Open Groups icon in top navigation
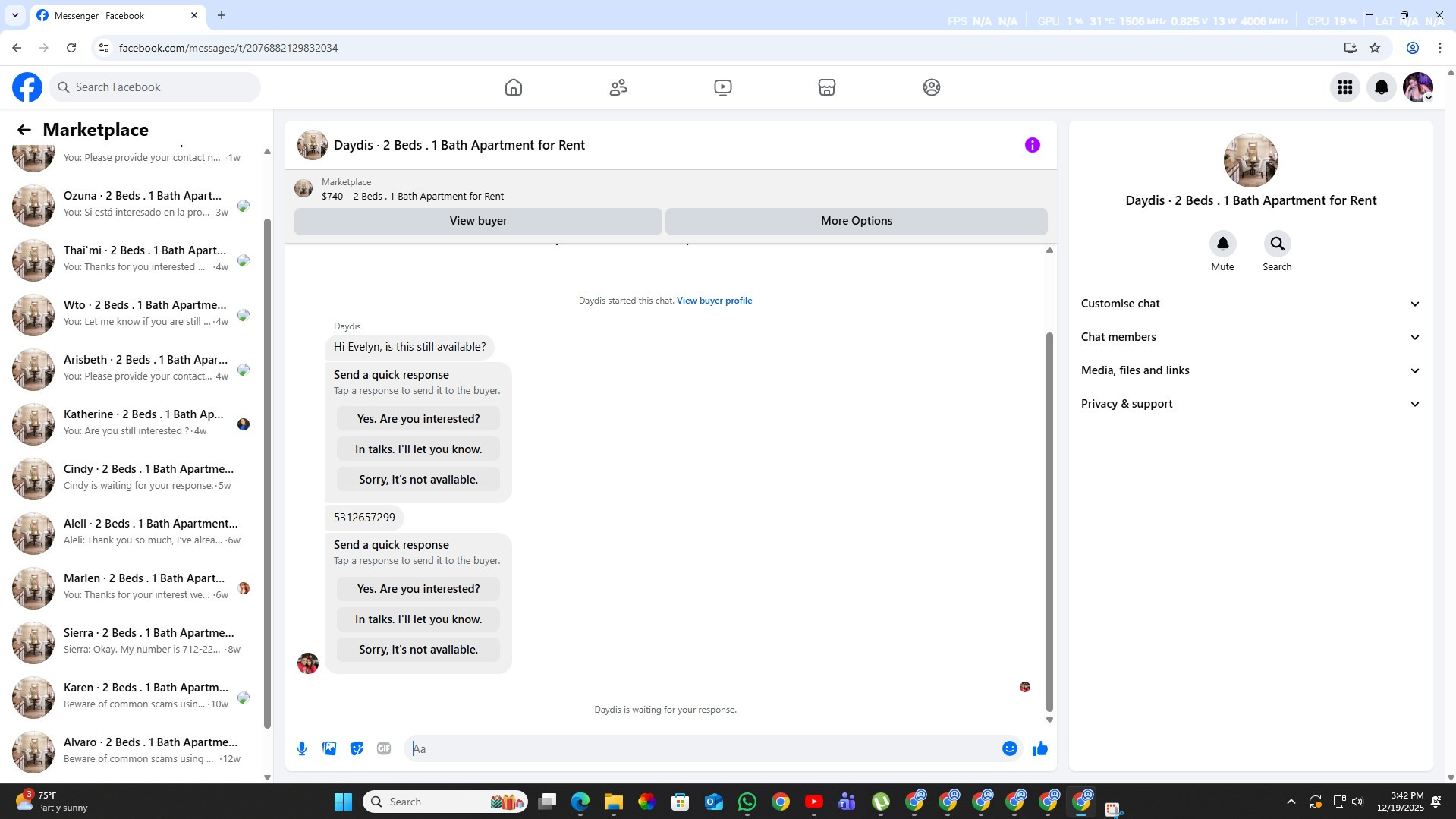This screenshot has width=1456, height=819. pos(932,87)
